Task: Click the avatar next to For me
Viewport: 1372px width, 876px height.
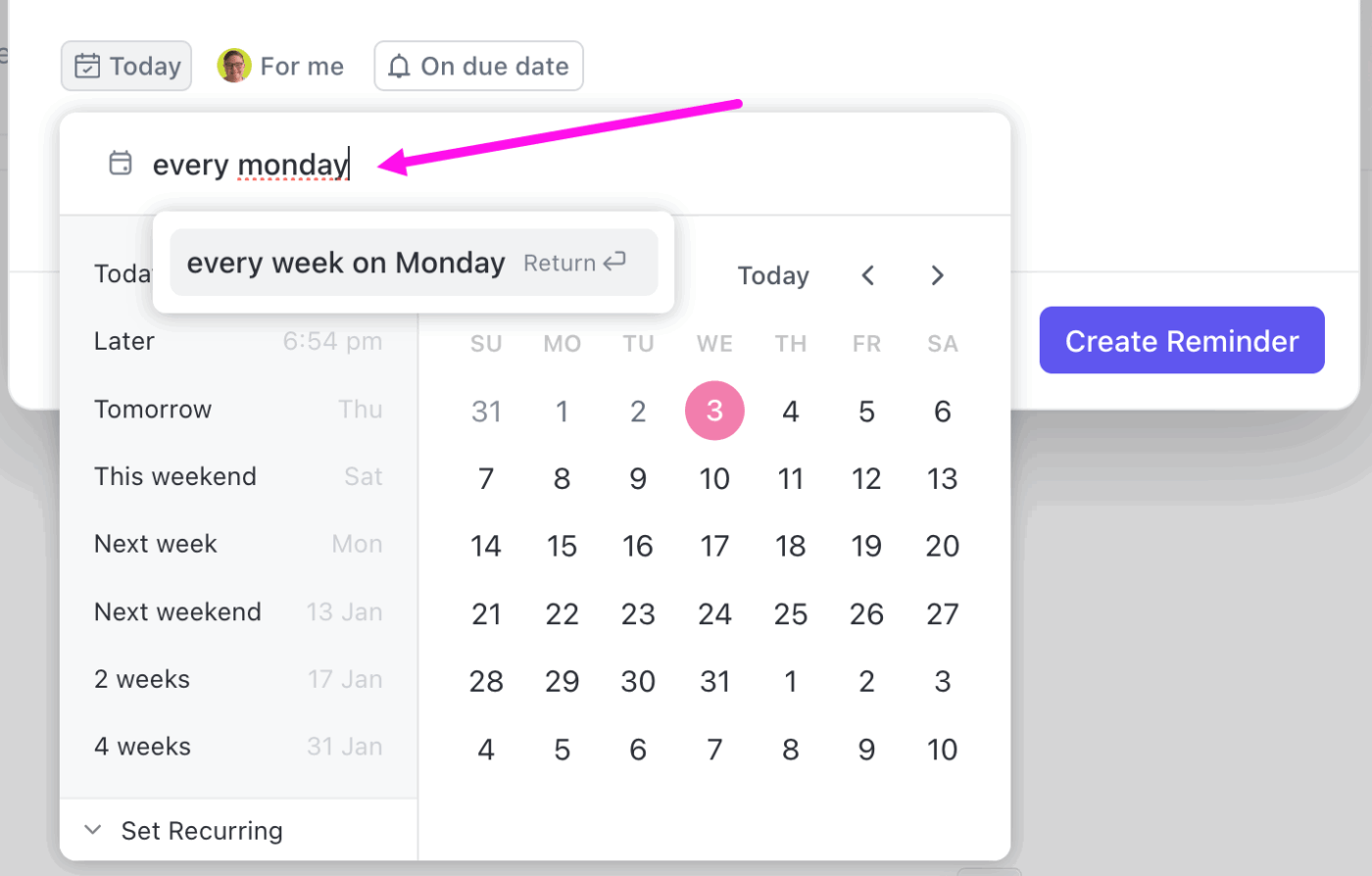Action: [x=234, y=66]
